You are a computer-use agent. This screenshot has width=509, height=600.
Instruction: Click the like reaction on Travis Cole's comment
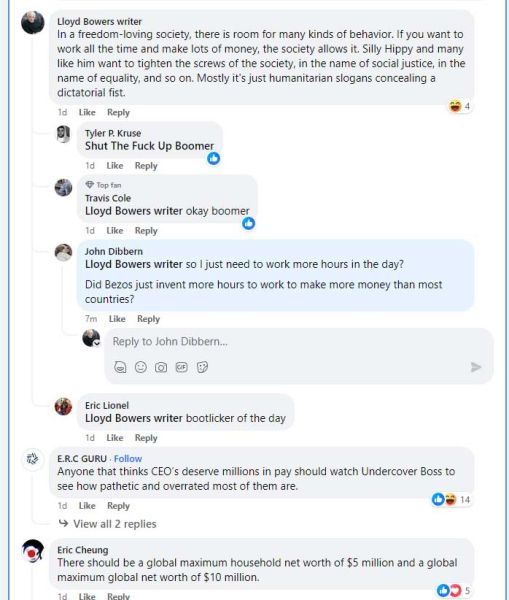pos(249,223)
